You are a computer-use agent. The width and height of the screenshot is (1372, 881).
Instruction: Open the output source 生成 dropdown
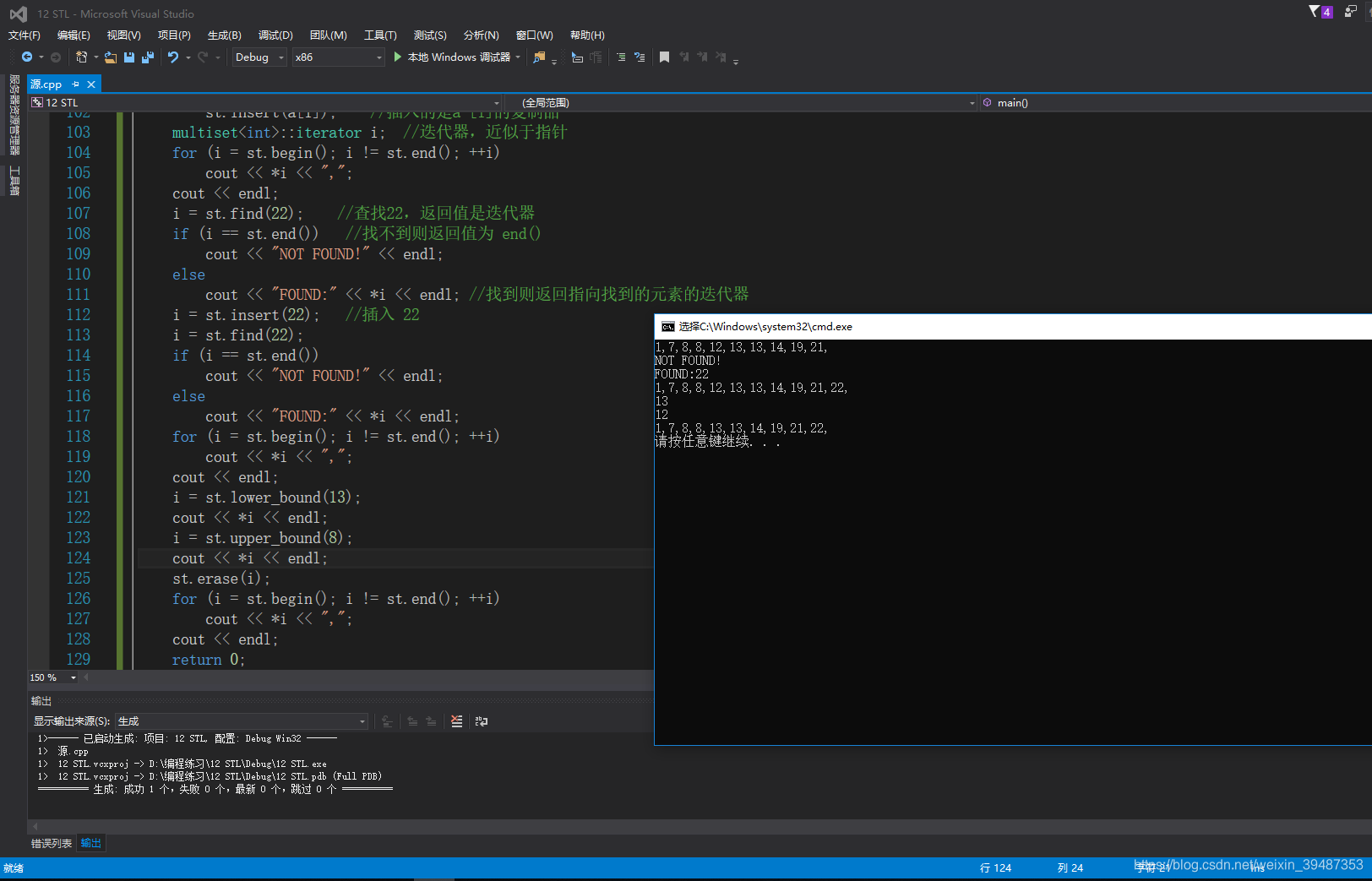click(242, 721)
